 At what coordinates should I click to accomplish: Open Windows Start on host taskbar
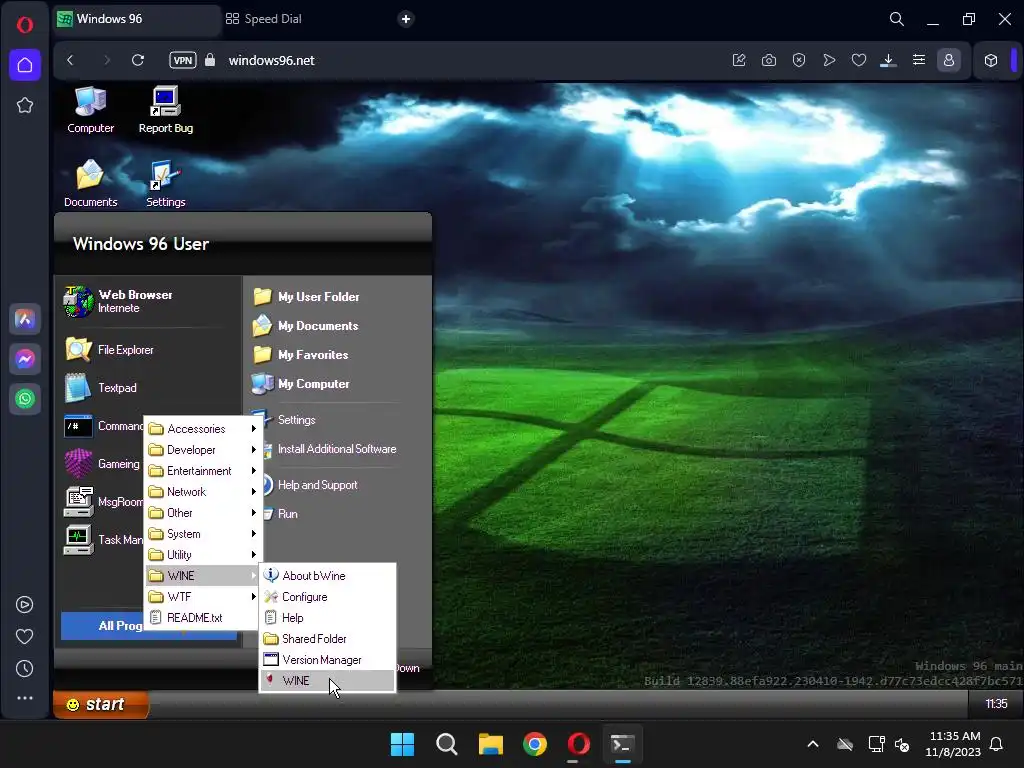point(402,744)
